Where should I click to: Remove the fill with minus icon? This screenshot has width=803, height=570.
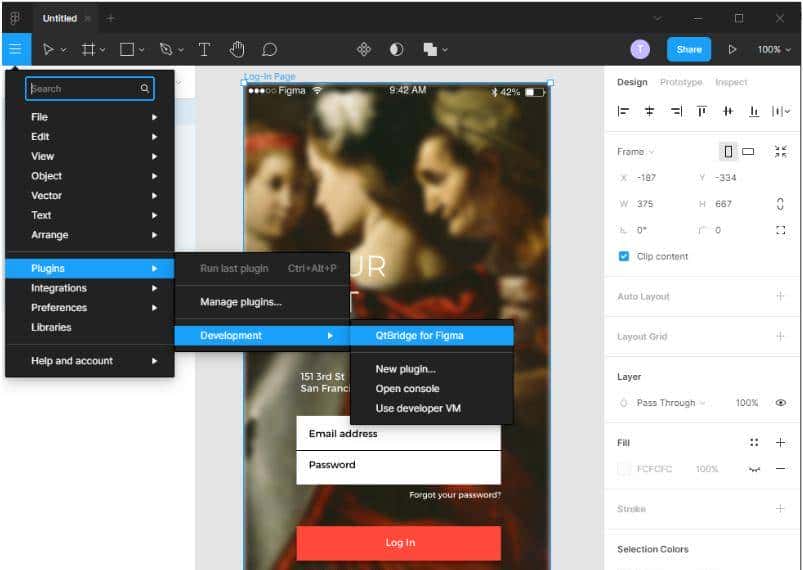click(x=780, y=469)
